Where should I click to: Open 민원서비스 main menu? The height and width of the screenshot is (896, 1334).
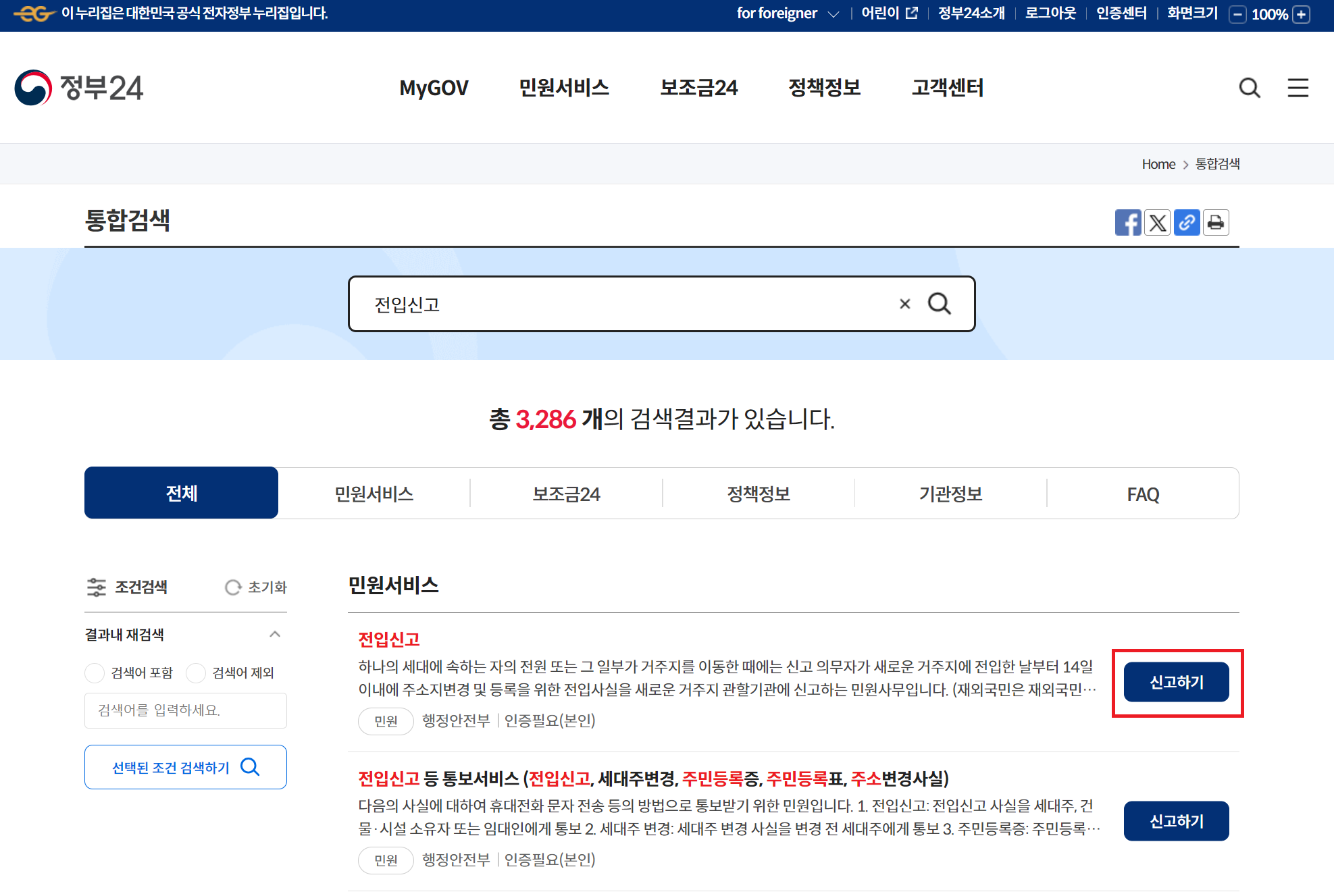(564, 88)
